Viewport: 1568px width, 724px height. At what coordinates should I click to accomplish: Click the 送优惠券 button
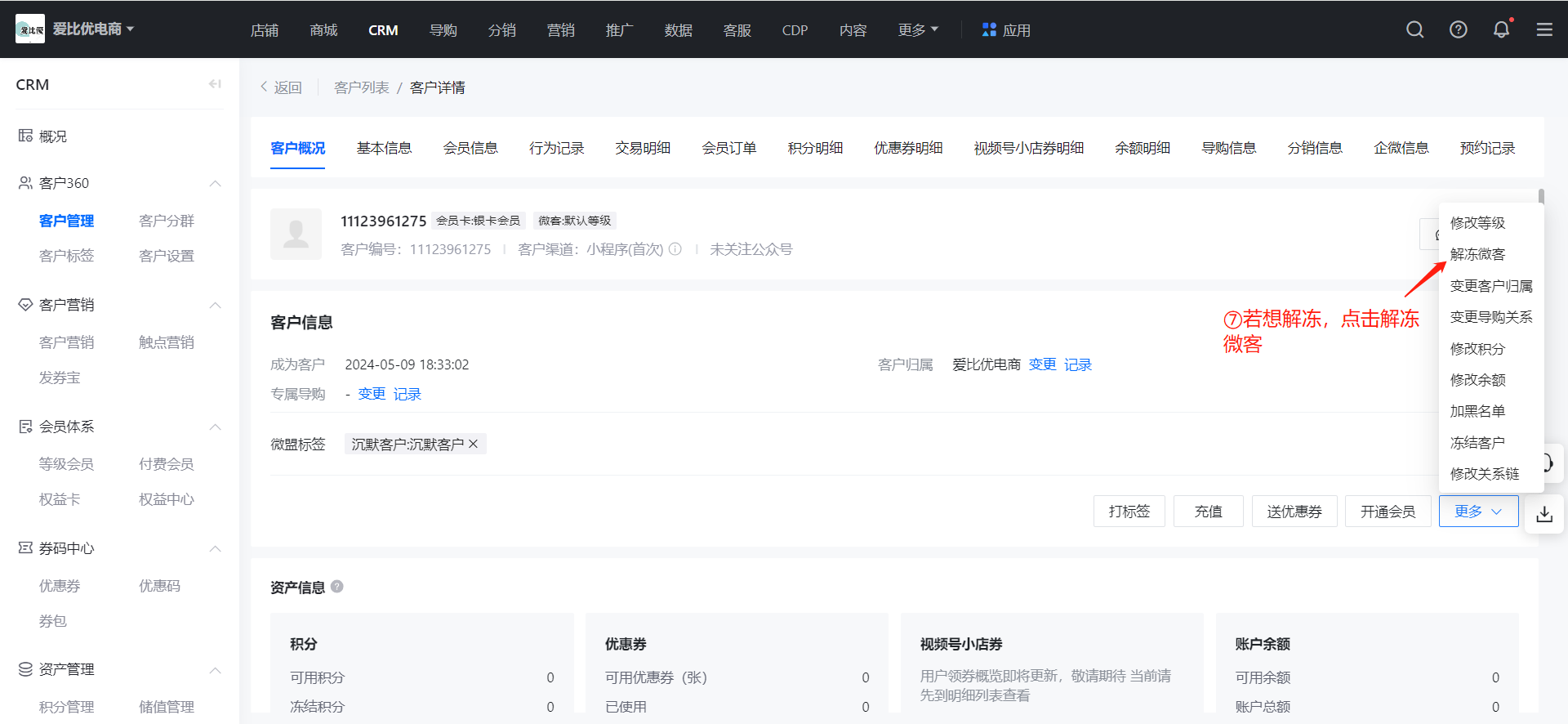[x=1294, y=512]
